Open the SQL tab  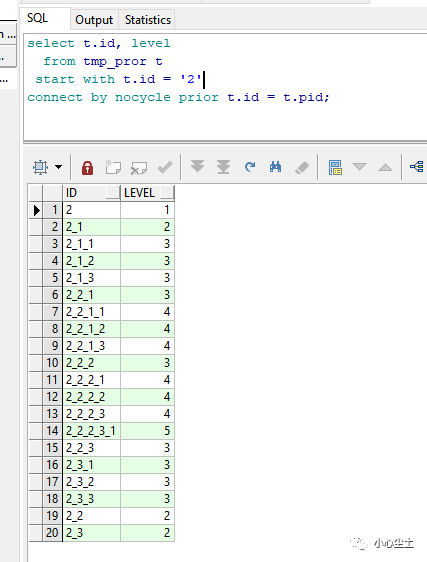pos(37,18)
